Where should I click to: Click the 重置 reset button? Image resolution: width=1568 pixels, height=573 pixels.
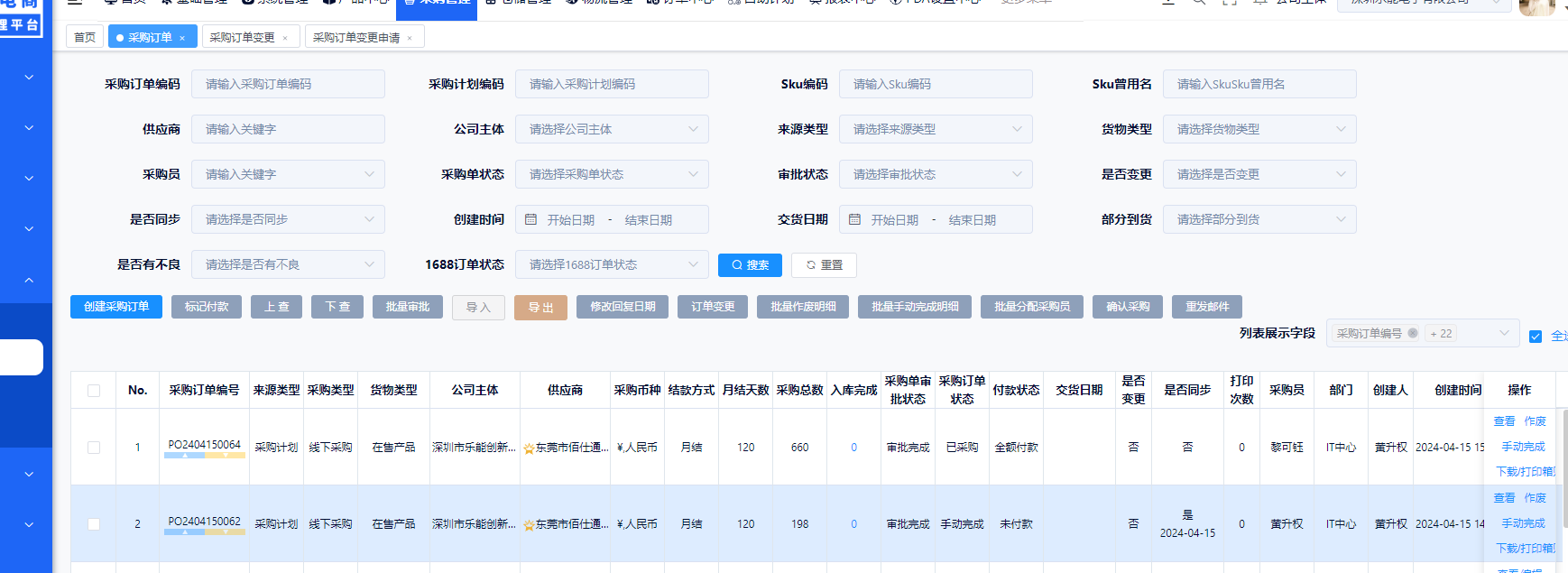(824, 264)
